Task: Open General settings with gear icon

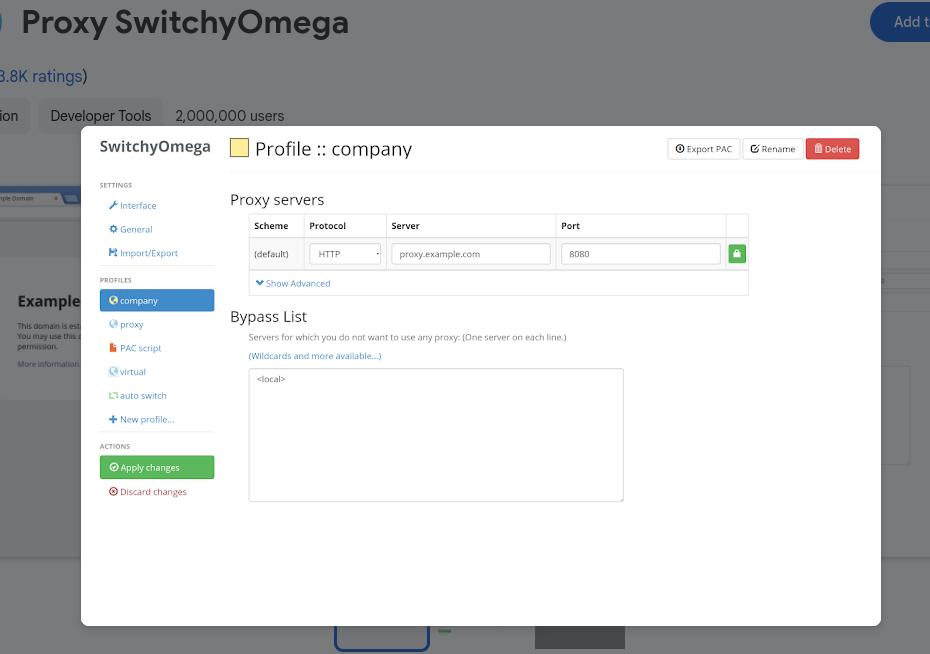Action: point(131,229)
